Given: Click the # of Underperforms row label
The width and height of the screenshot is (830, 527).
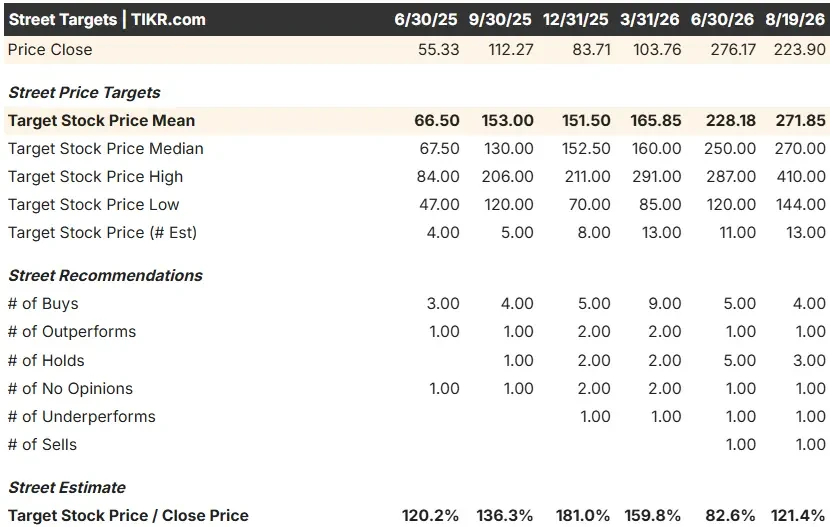Looking at the screenshot, I should (82, 417).
